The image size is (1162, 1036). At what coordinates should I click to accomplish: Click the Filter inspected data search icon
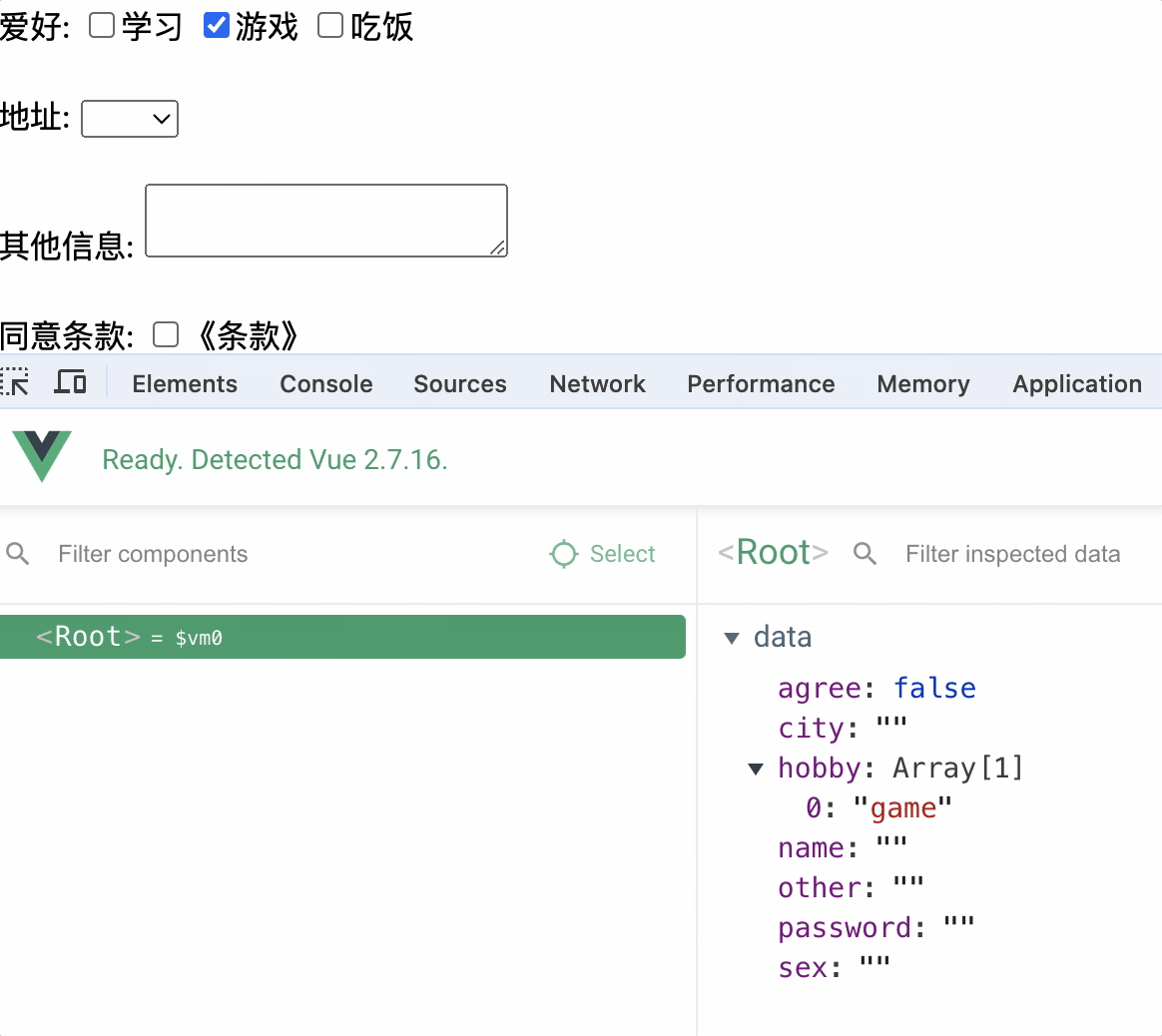pyautogui.click(x=866, y=554)
